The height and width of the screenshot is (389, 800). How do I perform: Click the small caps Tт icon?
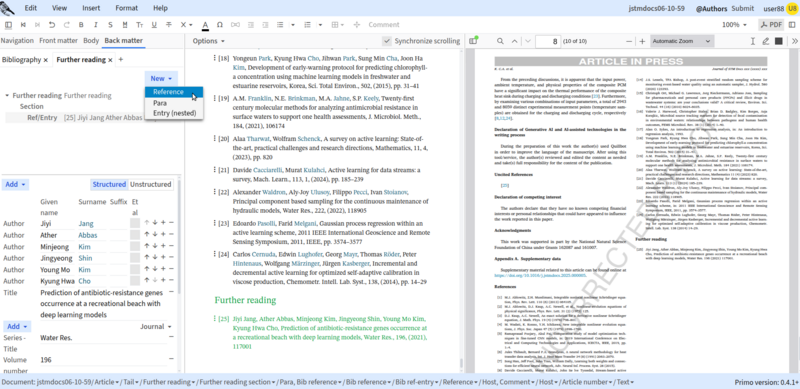pos(139,25)
